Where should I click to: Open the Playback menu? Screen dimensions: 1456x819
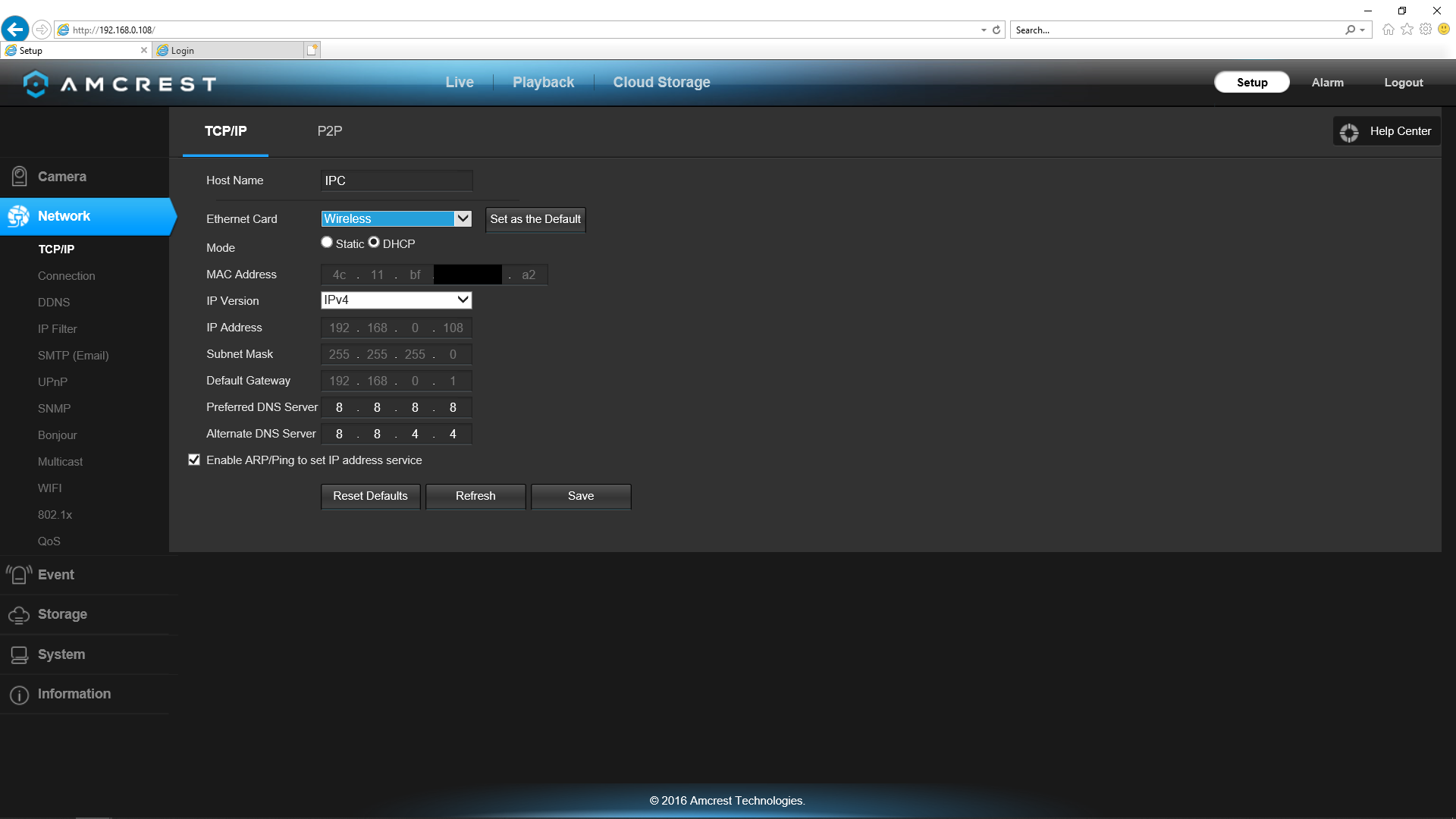pyautogui.click(x=544, y=83)
